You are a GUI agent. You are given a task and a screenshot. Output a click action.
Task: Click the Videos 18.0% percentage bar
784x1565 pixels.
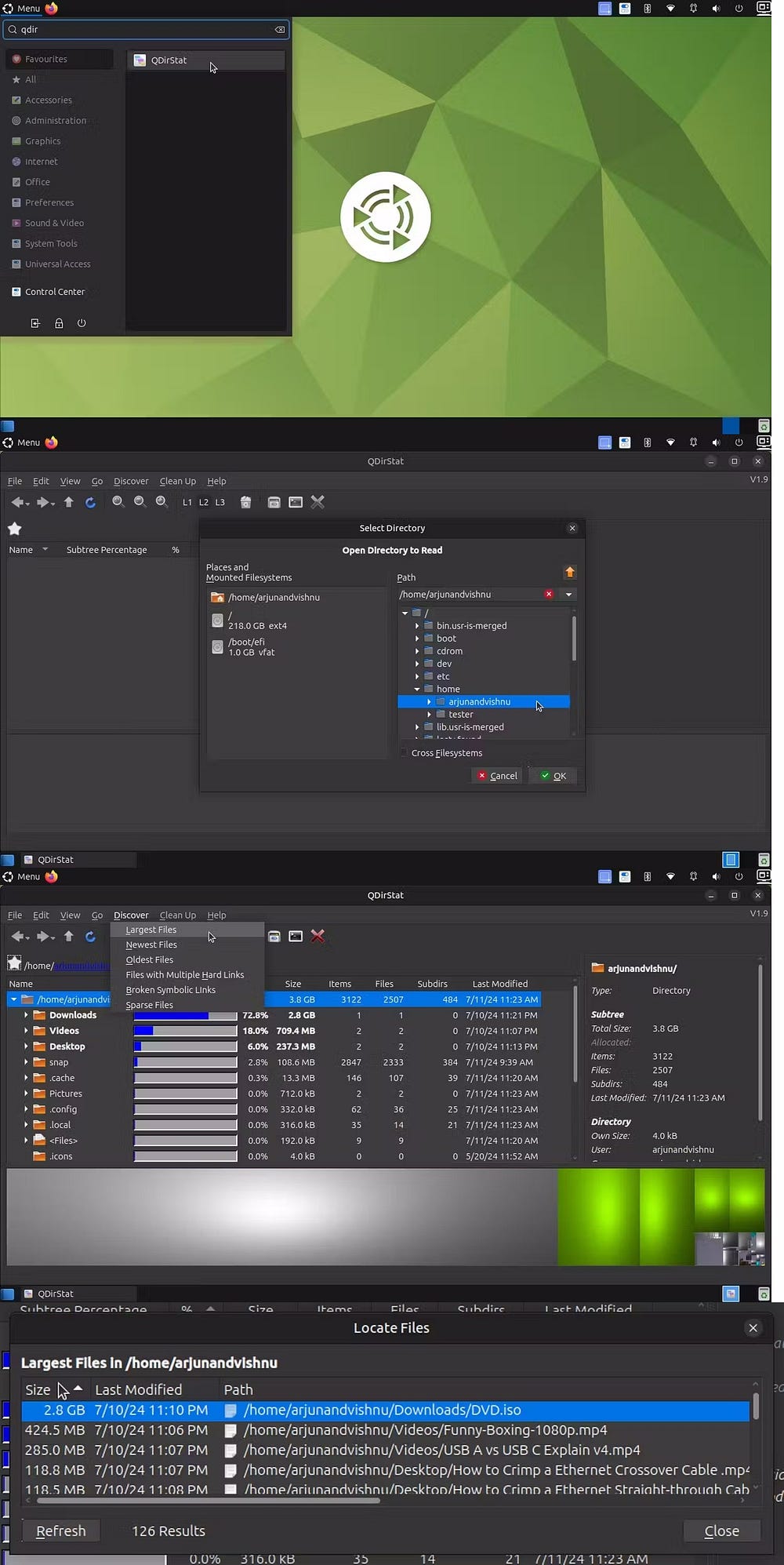tap(185, 1031)
